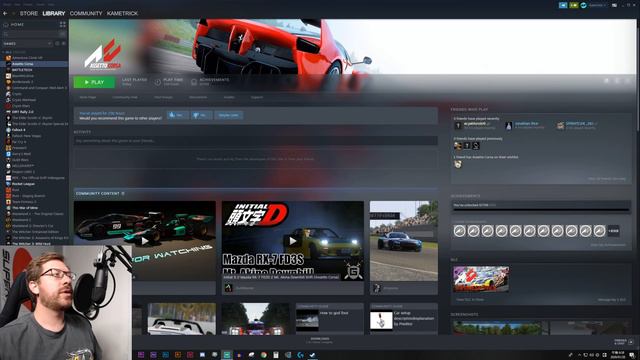
Task: Select DiRT Rally 2.0 in the library
Action: coord(23,112)
